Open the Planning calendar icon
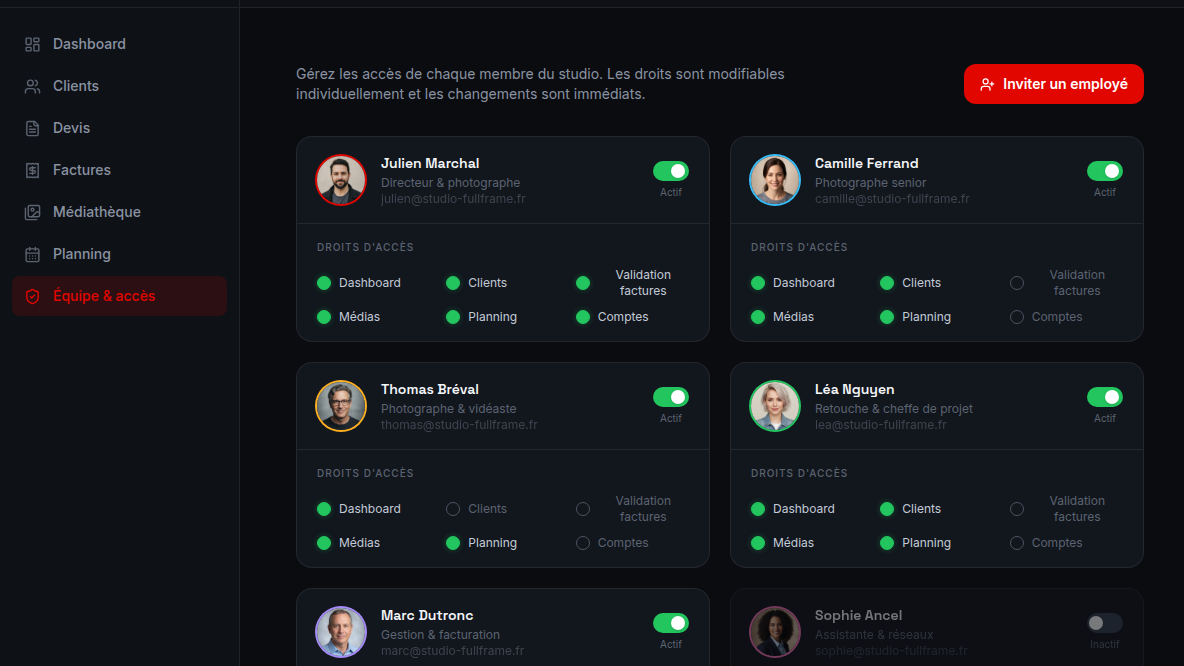The image size is (1184, 666). point(32,254)
